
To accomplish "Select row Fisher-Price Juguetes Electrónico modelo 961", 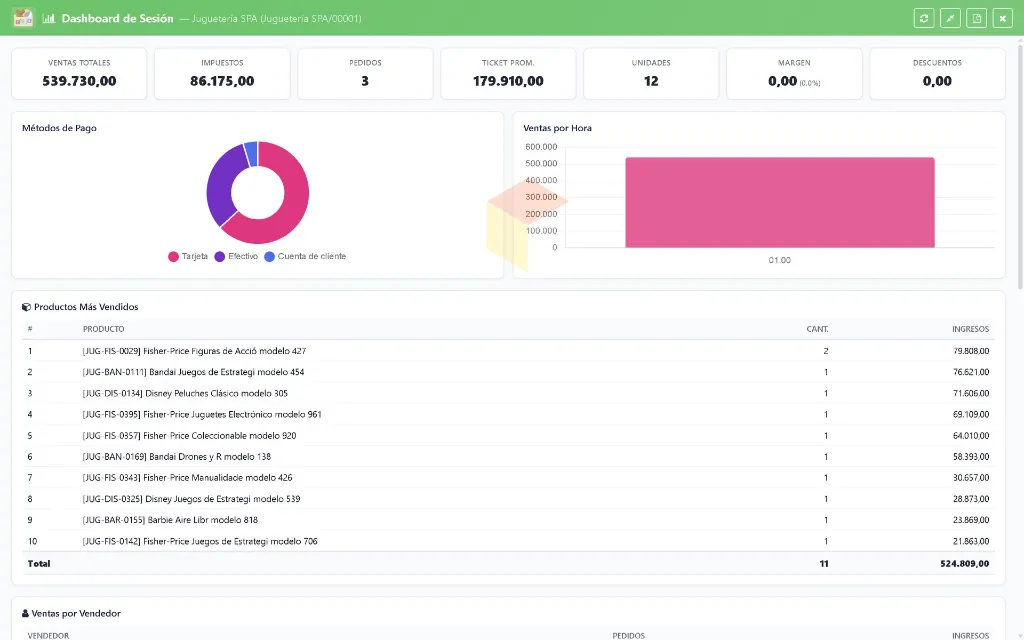I will point(508,414).
